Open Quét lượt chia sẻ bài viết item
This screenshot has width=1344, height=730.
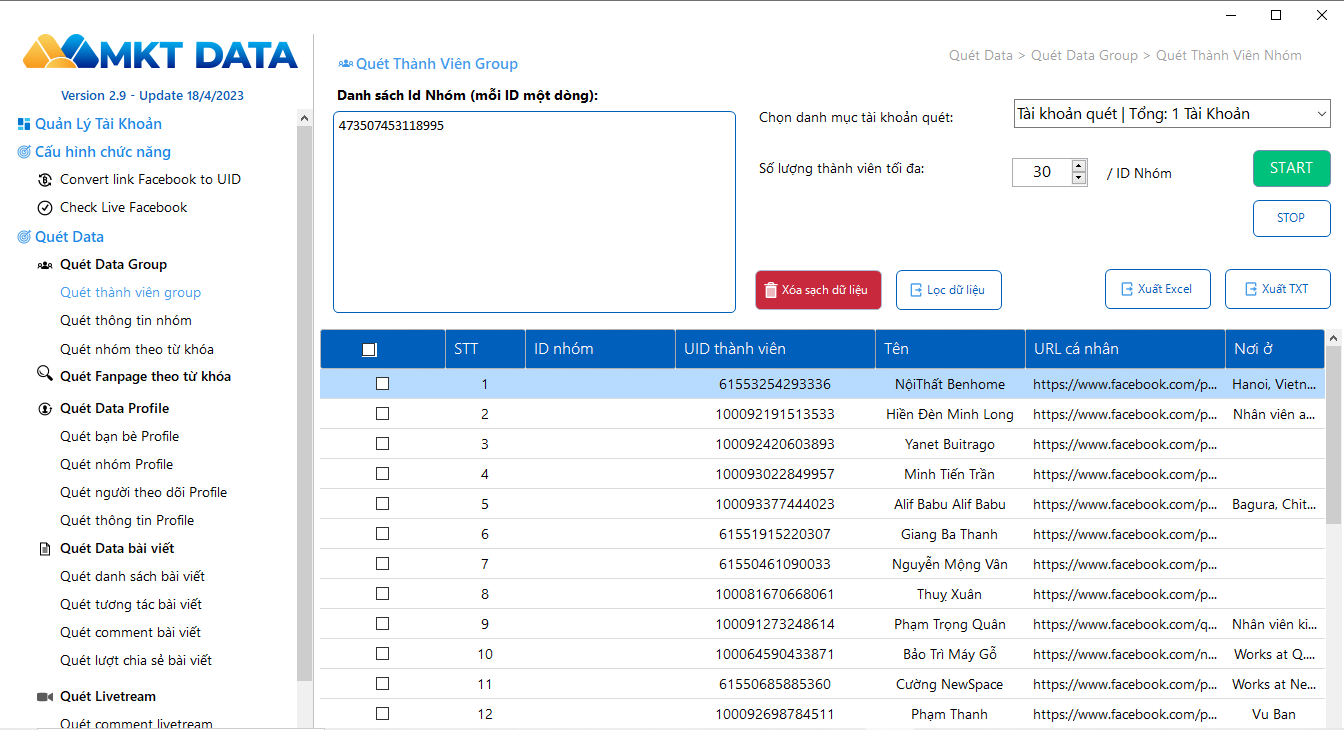pos(136,661)
